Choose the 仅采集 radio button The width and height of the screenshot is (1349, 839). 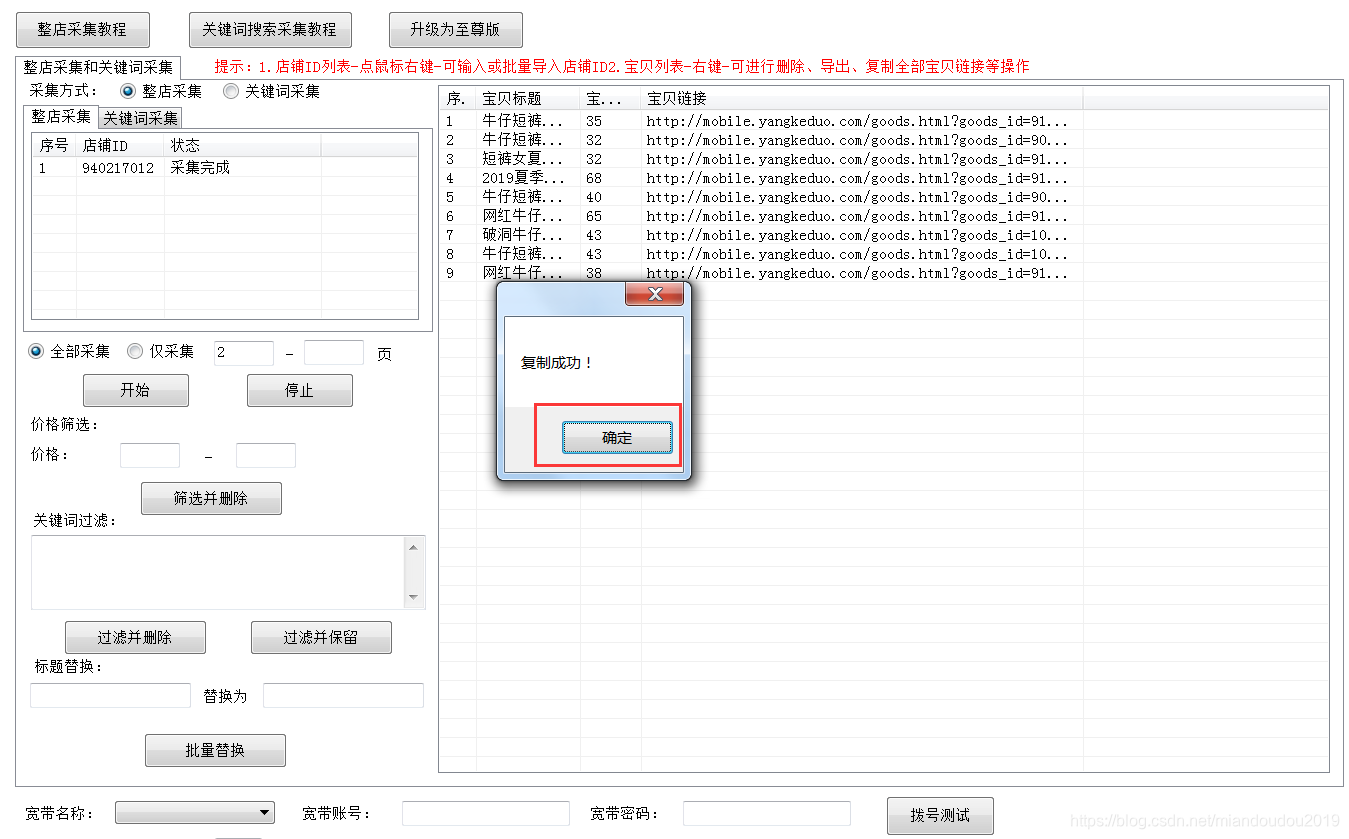tap(136, 351)
